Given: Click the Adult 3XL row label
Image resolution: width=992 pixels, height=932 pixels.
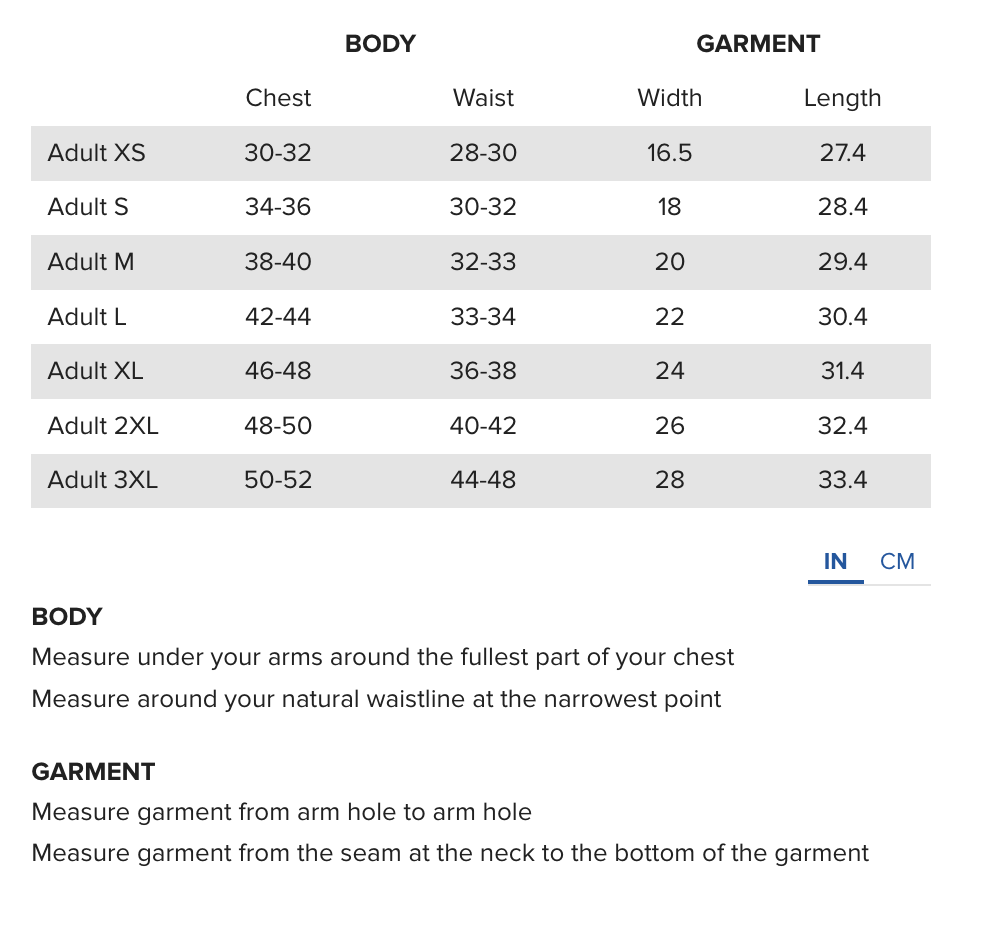Looking at the screenshot, I should 103,480.
